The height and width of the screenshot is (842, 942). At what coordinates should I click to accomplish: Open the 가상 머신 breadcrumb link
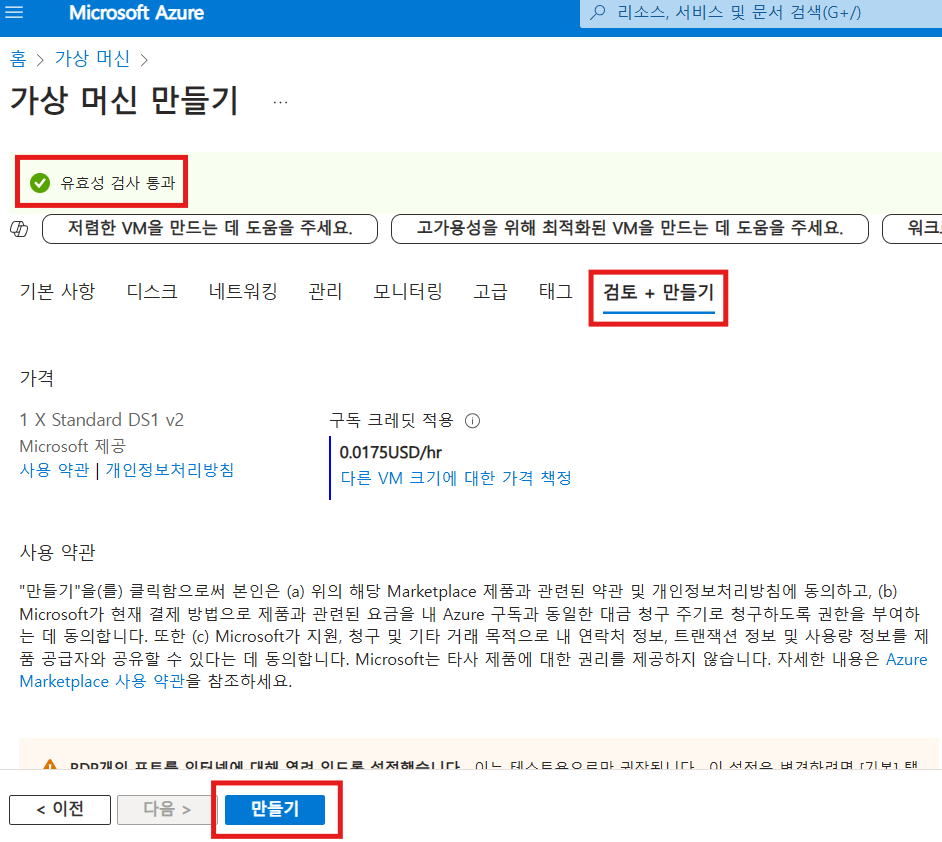tap(92, 59)
